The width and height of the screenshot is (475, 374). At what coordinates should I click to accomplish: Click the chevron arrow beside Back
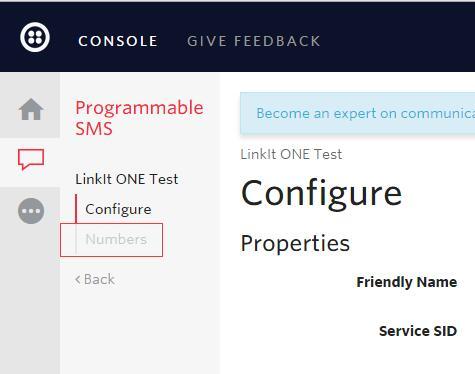78,279
